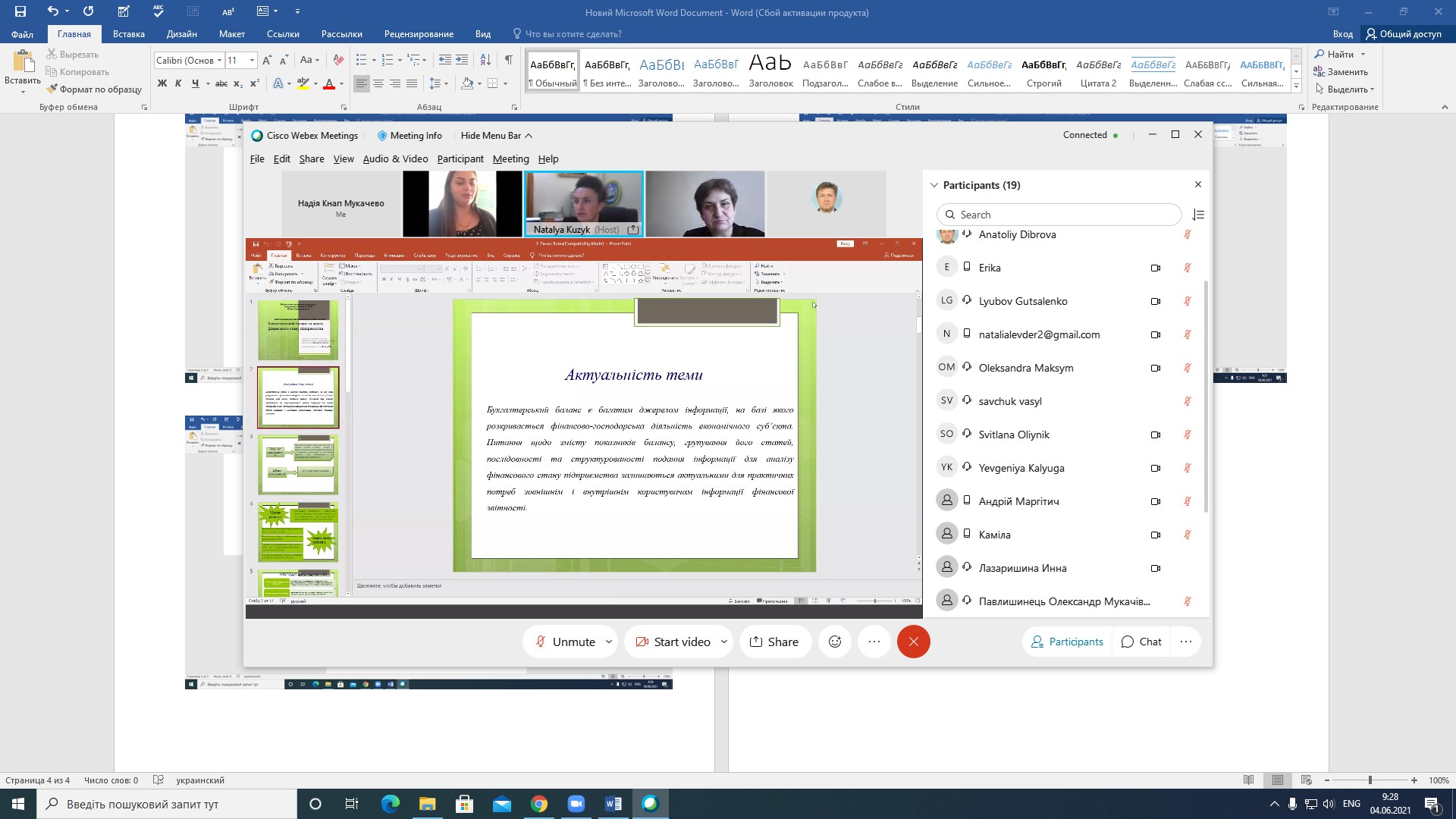
Task: Open the Рецензирование tab in Word
Action: click(x=419, y=33)
